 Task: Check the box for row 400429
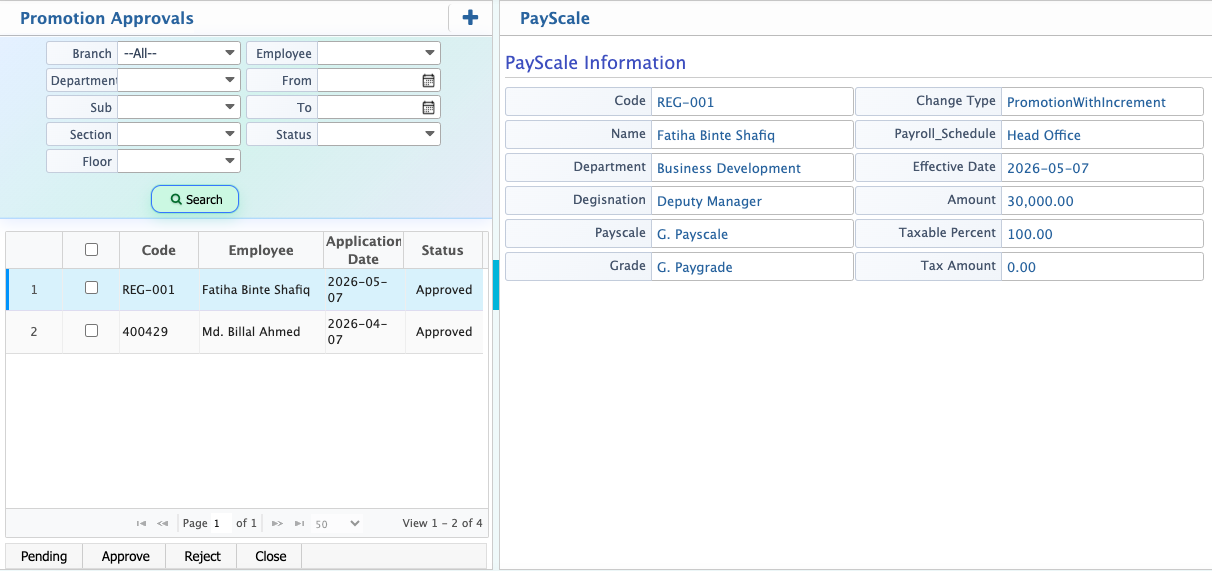[92, 330]
